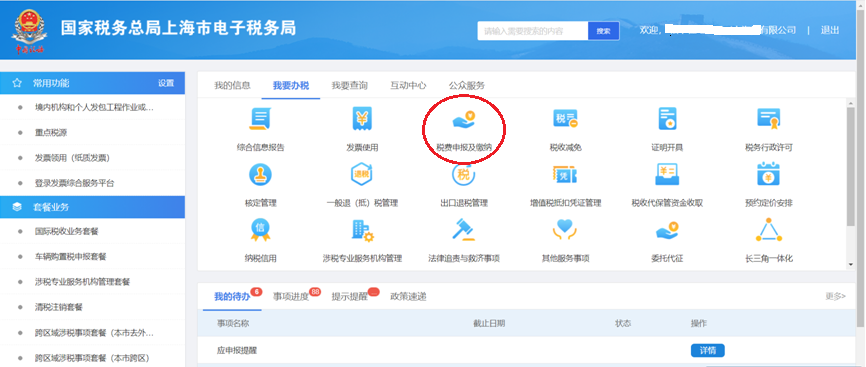The image size is (866, 367).
Task: Focus the search input field
Action: 532,31
